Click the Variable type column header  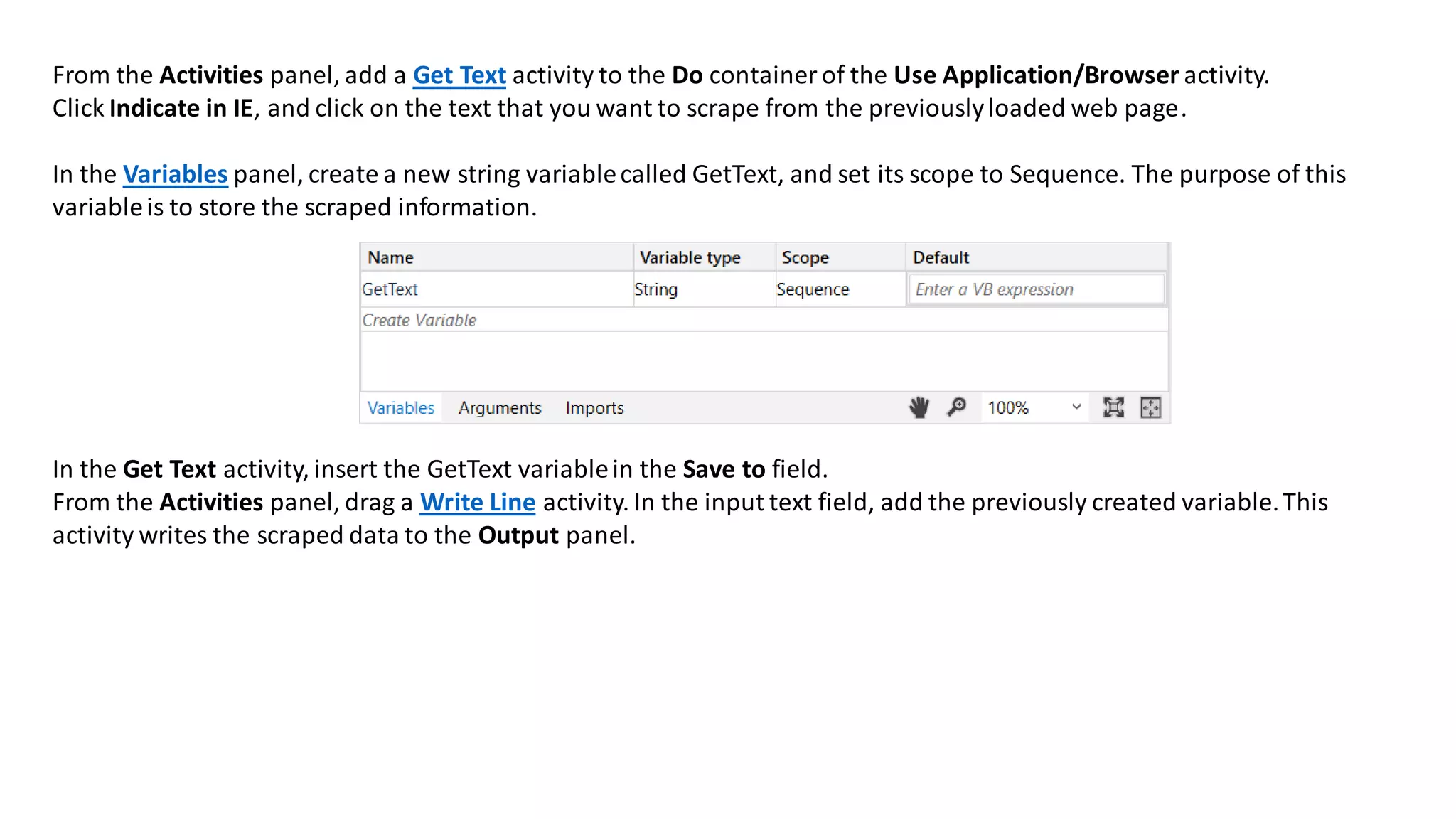tap(690, 257)
